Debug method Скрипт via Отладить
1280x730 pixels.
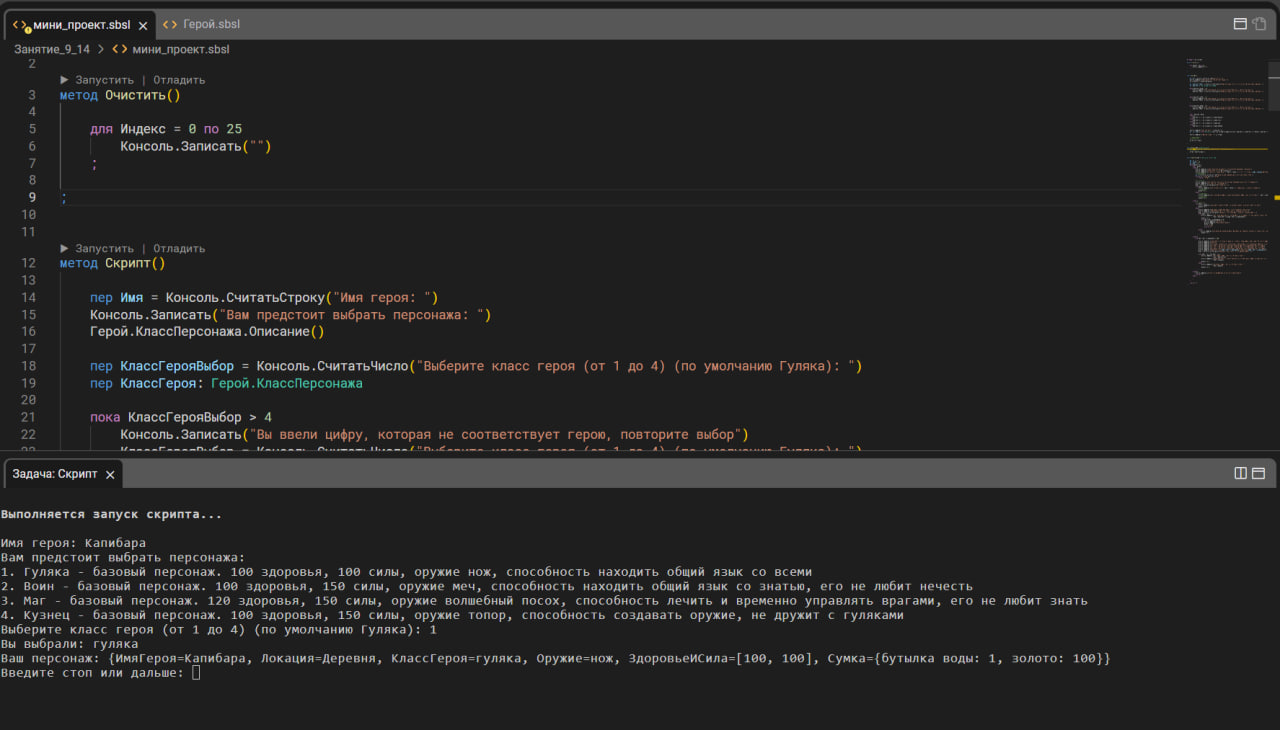(179, 248)
